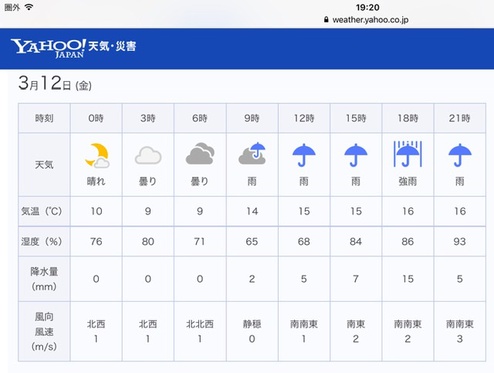Click the 風向 風速 (m/s) row label
This screenshot has width=494, height=373.
(44, 331)
